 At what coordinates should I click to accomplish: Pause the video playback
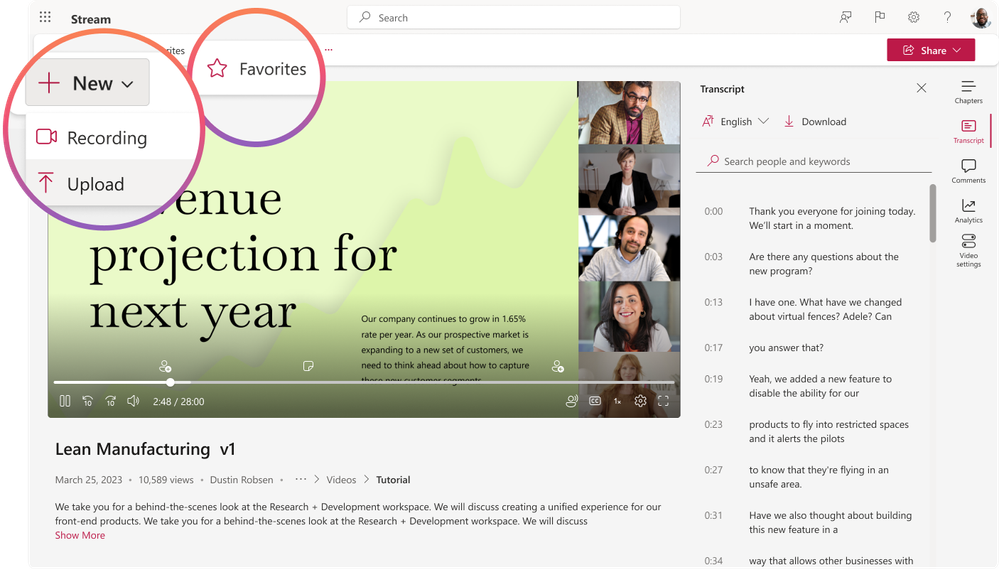pyautogui.click(x=65, y=401)
